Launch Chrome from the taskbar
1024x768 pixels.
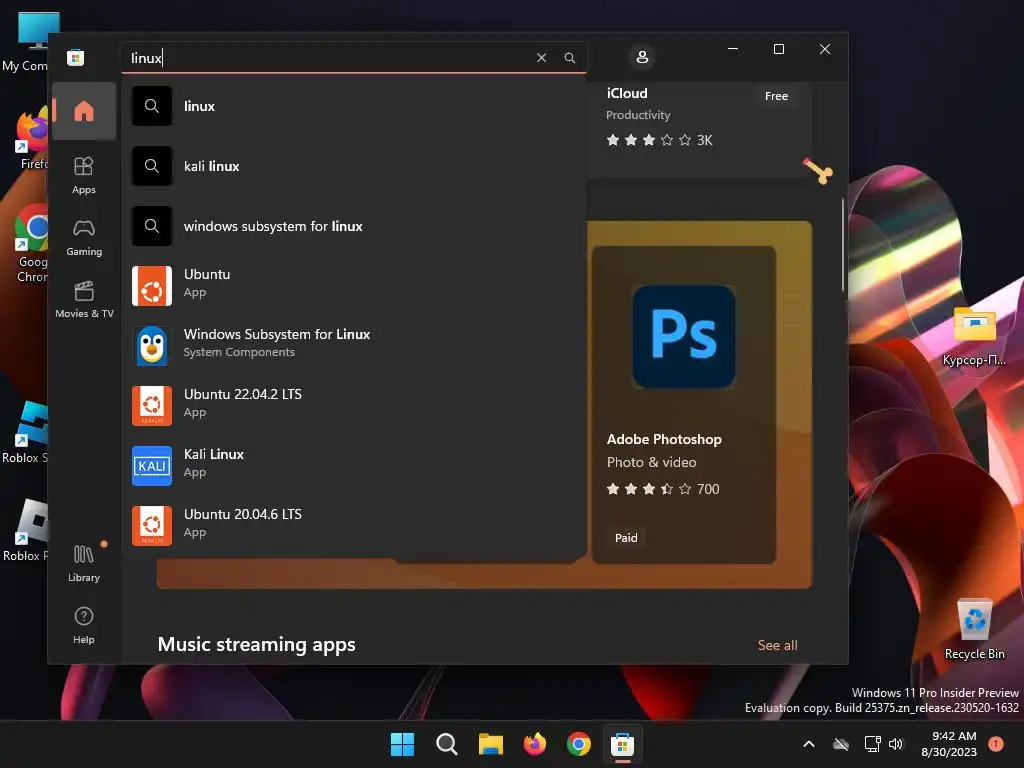click(x=579, y=744)
